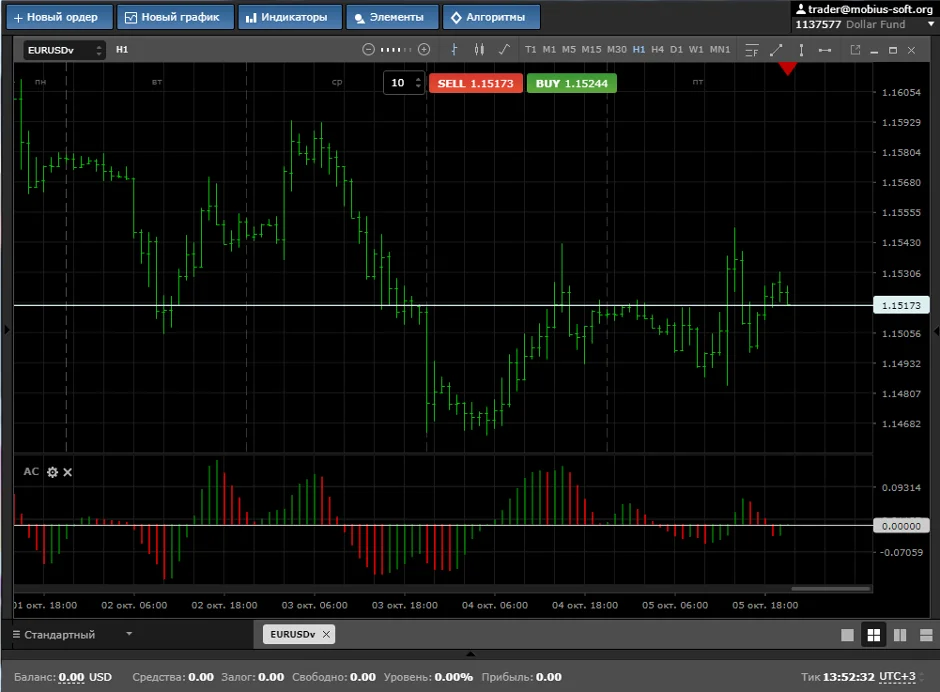Screen dimensions: 940x692
Task: Select the vertical line drawing tool
Action: pyautogui.click(x=801, y=50)
